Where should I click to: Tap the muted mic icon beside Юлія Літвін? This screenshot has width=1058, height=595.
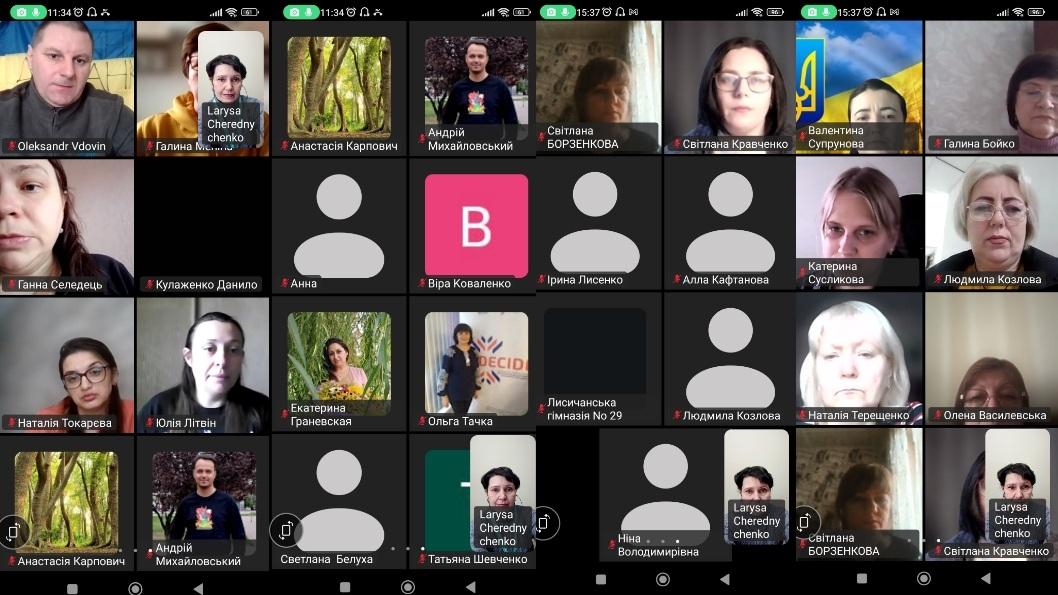(x=148, y=424)
